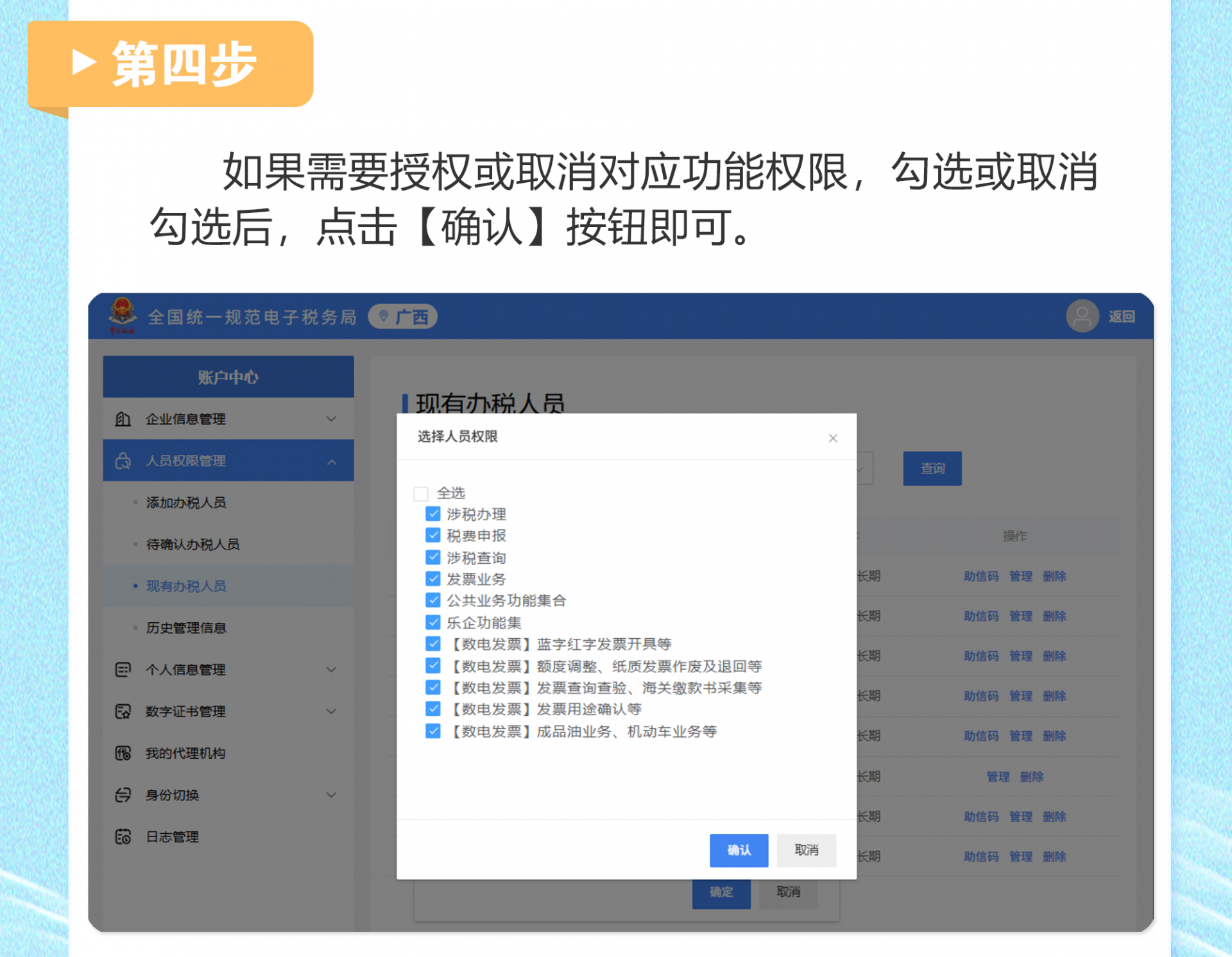Uncheck 【数电发票】发票用途确认等 checkbox
1232x957 pixels.
433,709
